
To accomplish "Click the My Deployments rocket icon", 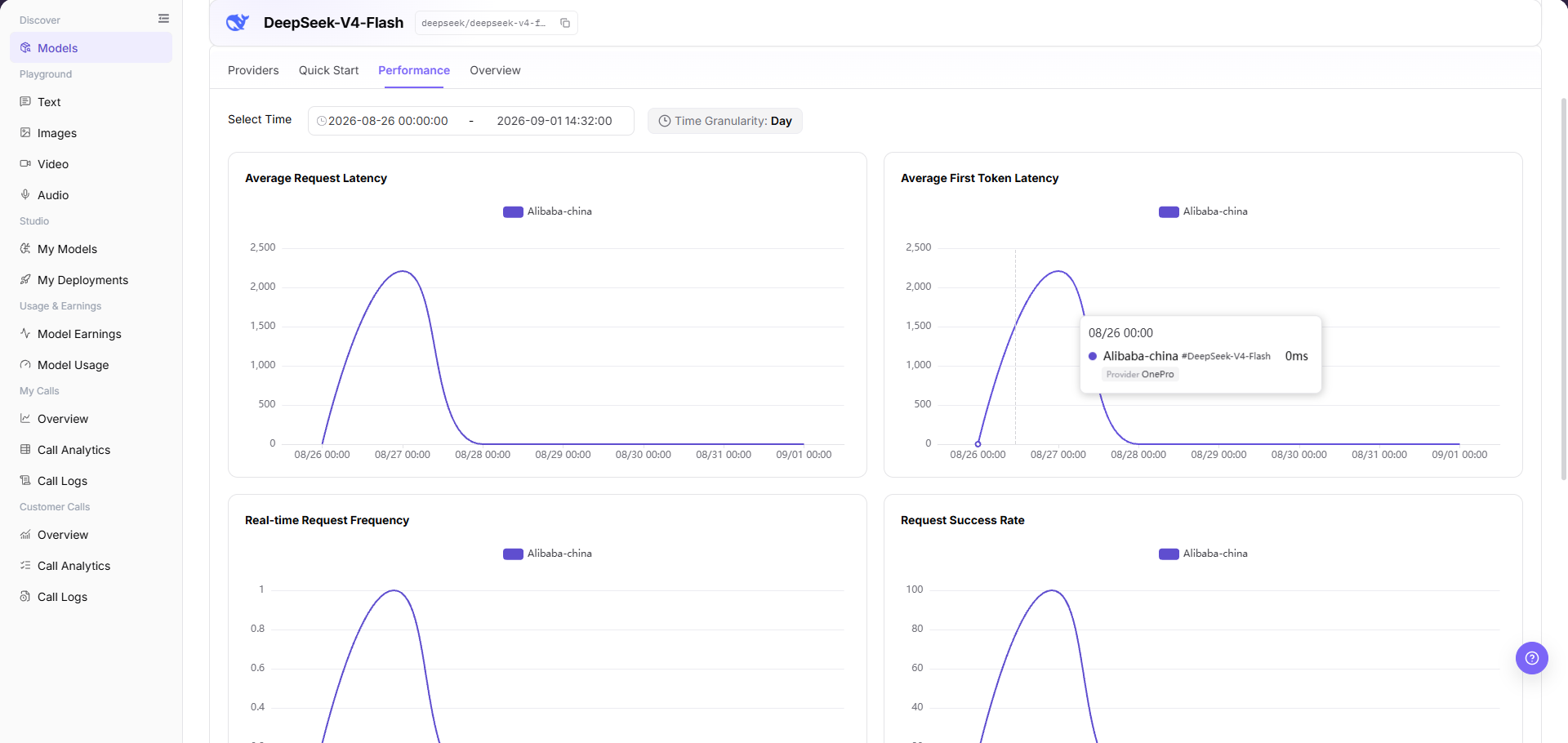I will click(x=25, y=280).
